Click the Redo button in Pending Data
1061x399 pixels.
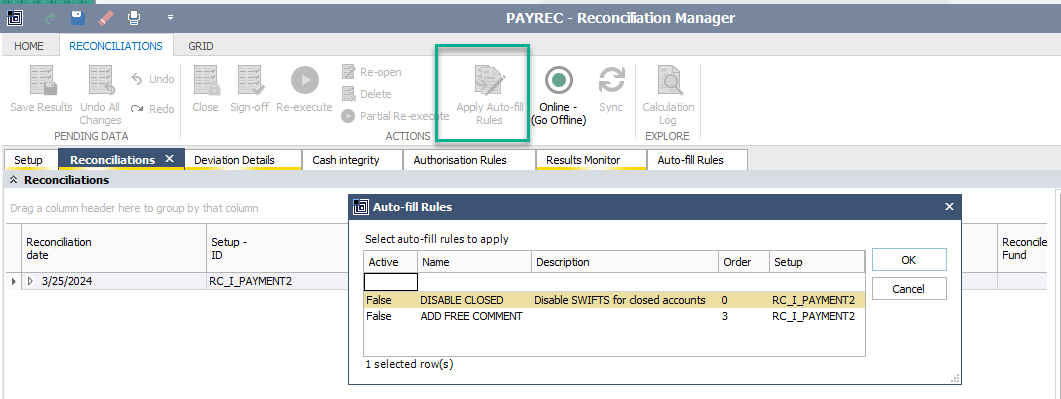tap(152, 109)
